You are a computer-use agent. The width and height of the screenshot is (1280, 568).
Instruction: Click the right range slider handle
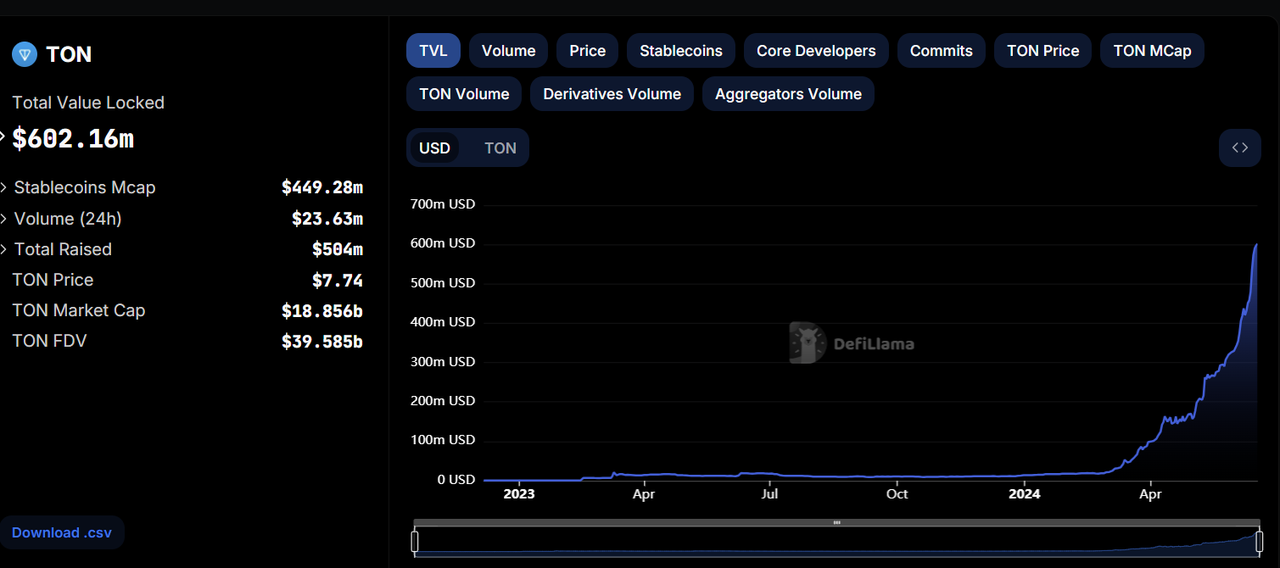point(1257,541)
